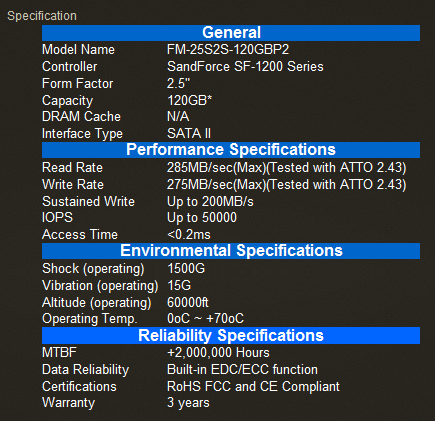The image size is (435, 421).
Task: Click the Warranty 3 years value
Action: [188, 403]
